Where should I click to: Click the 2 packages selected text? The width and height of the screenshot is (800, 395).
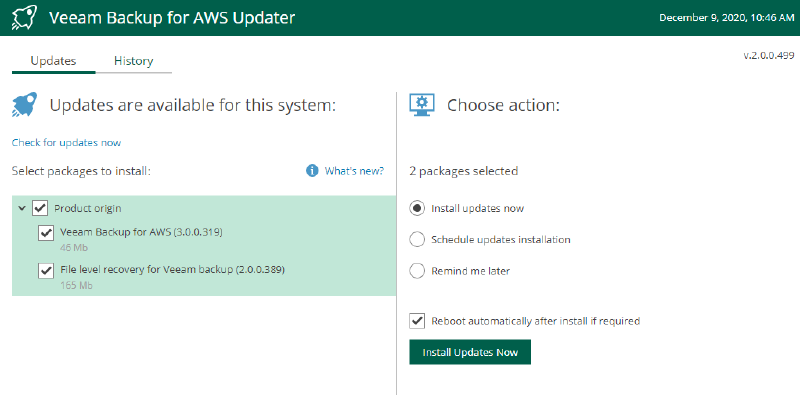click(464, 171)
